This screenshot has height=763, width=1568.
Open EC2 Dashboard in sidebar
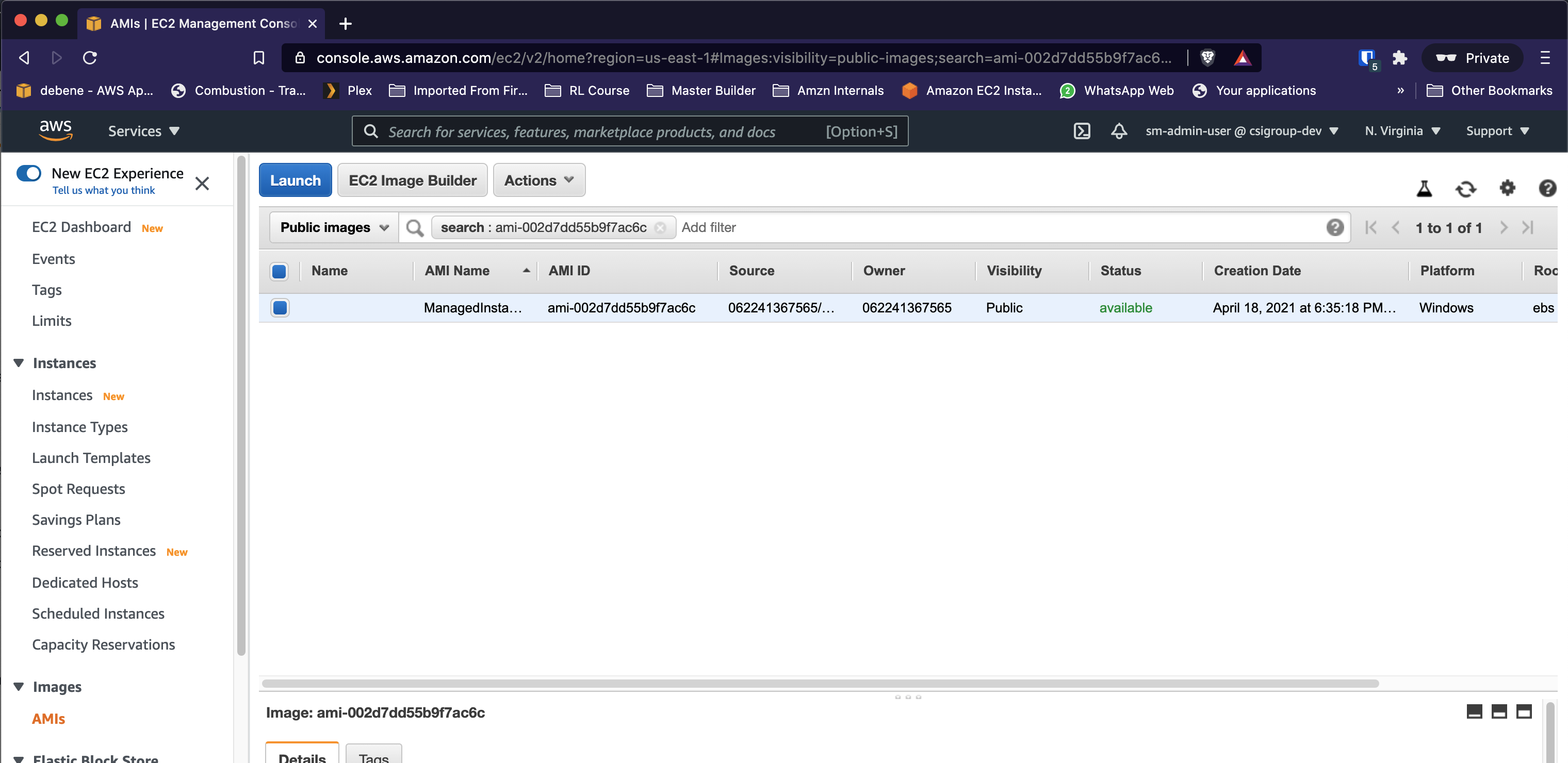pos(81,227)
